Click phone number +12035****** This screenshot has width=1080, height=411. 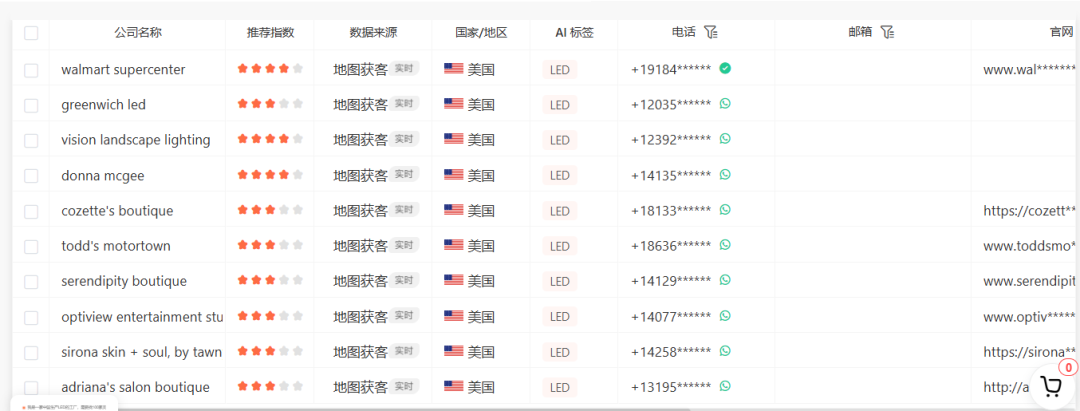click(671, 105)
